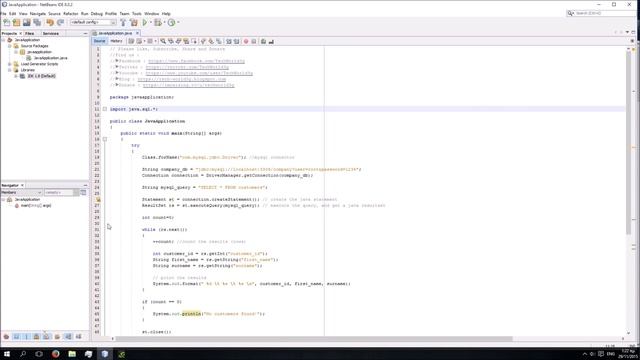Click the search magnifier icon in the Search box
The image size is (640, 360).
570,13
